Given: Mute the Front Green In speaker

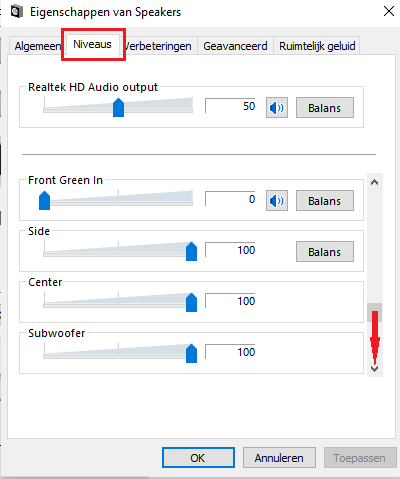Looking at the screenshot, I should click(x=277, y=201).
